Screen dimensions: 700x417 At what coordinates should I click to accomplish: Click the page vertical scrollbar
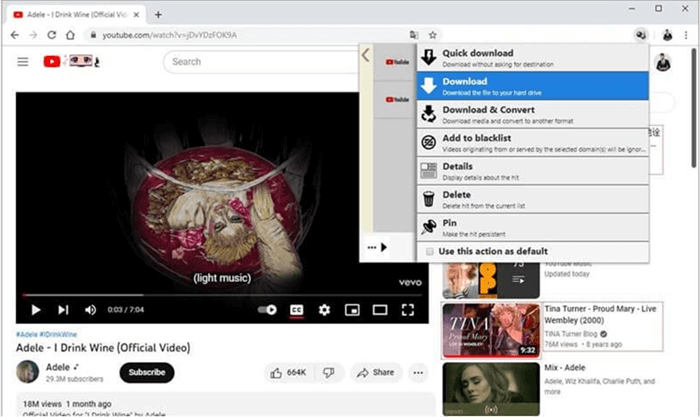coord(694,108)
